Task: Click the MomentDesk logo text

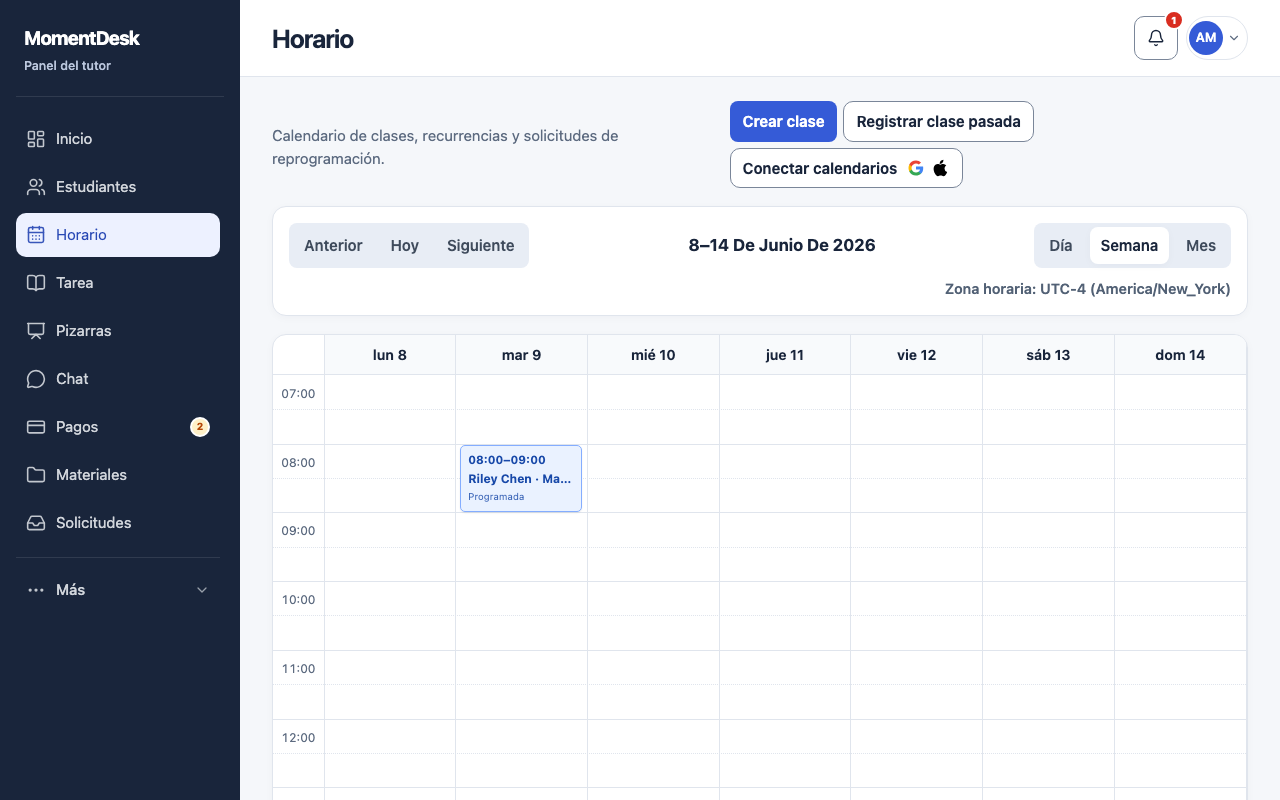Action: [82, 38]
